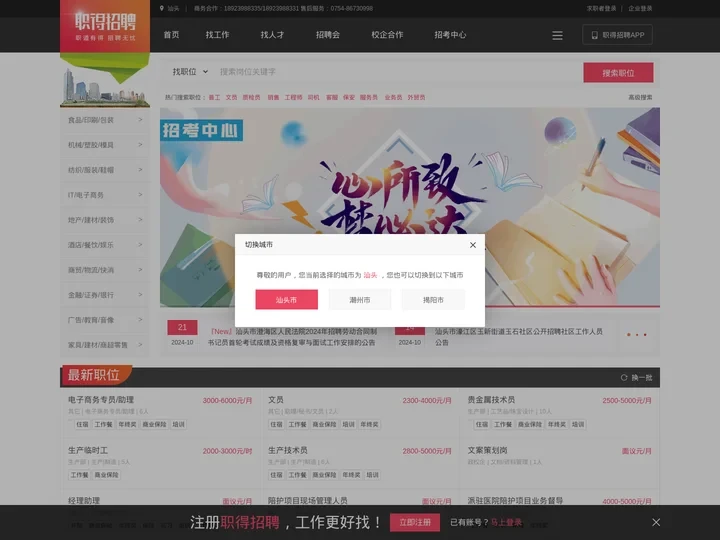
Task: Expand 纺织/服装/鞋帽 category
Action: (105, 170)
